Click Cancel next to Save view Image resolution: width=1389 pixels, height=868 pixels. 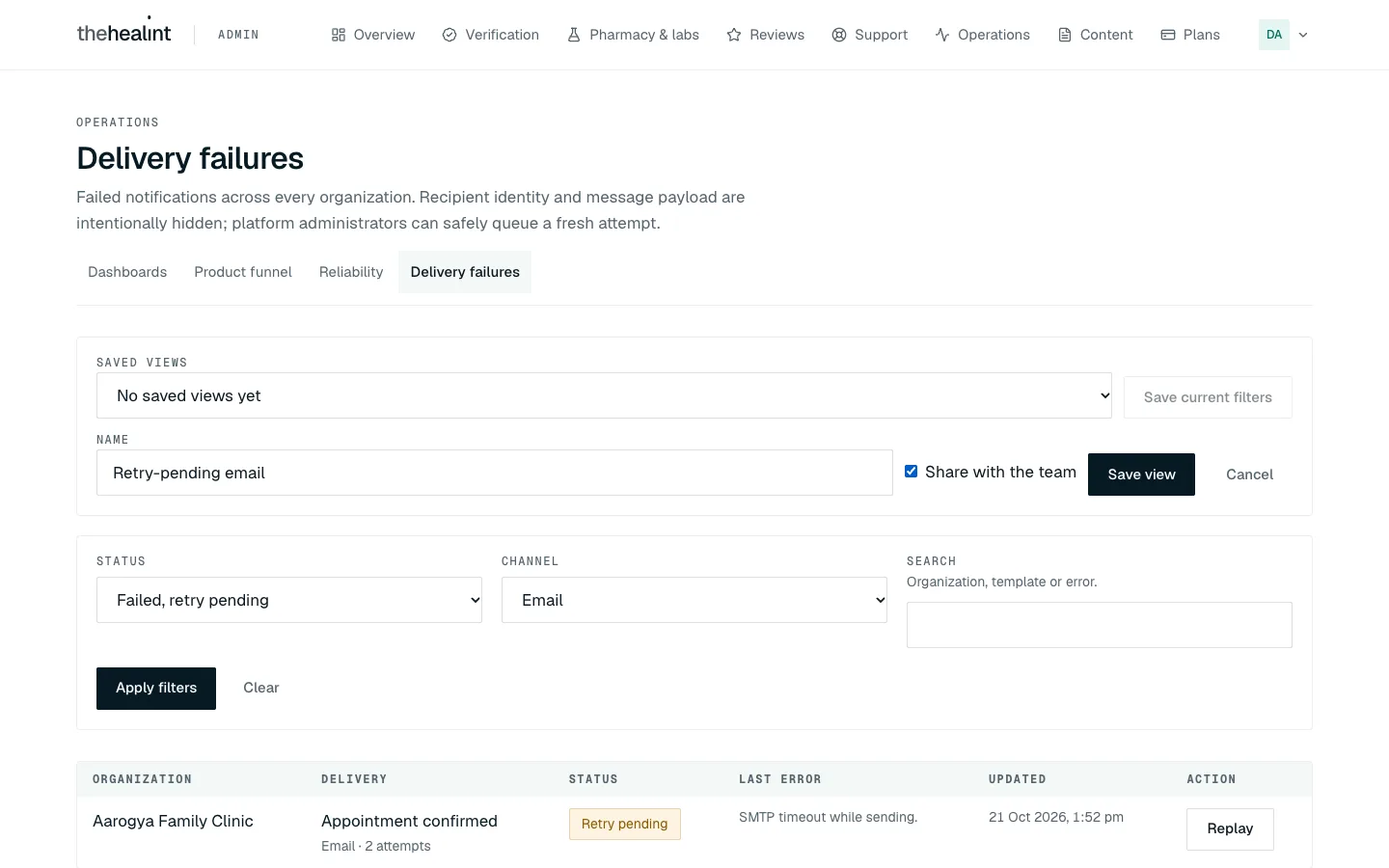pyautogui.click(x=1249, y=475)
